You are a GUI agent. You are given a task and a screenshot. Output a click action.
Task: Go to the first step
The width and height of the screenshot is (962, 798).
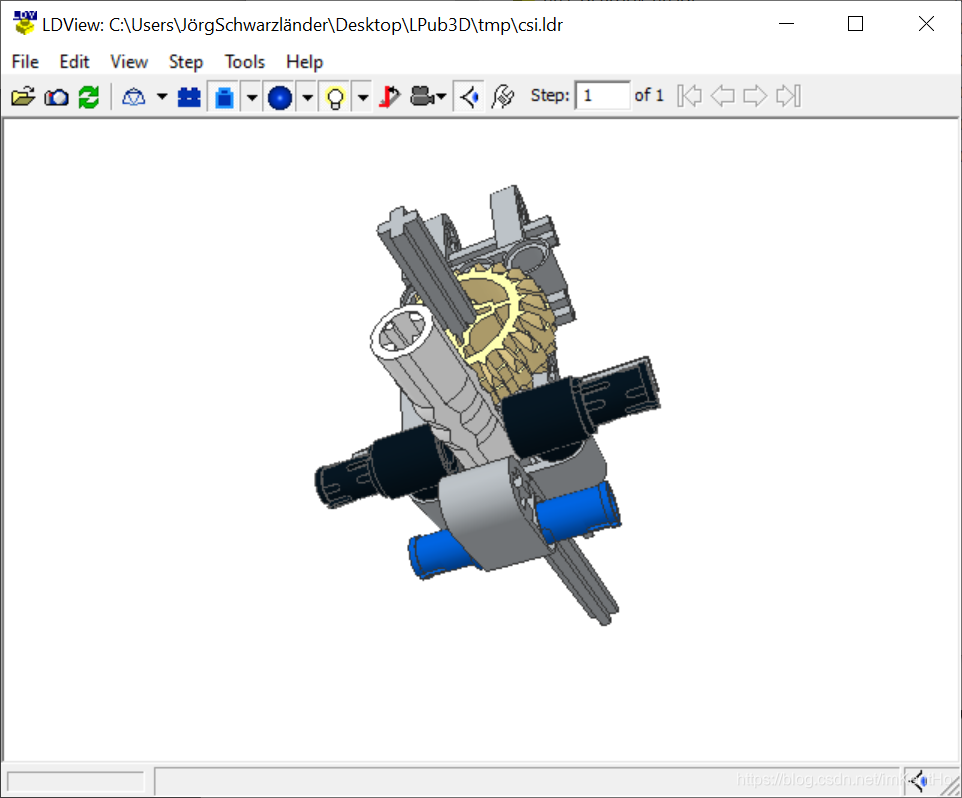tap(690, 96)
